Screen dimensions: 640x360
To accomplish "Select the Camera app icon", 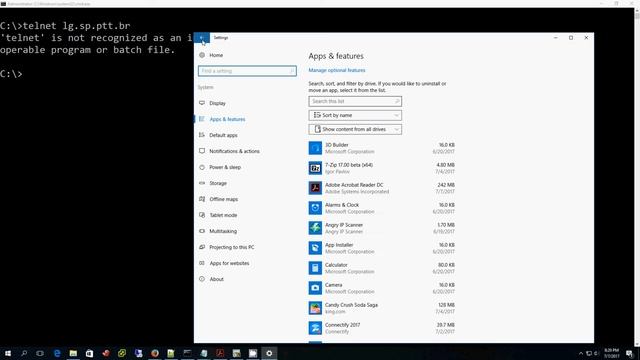I will tap(315, 288).
